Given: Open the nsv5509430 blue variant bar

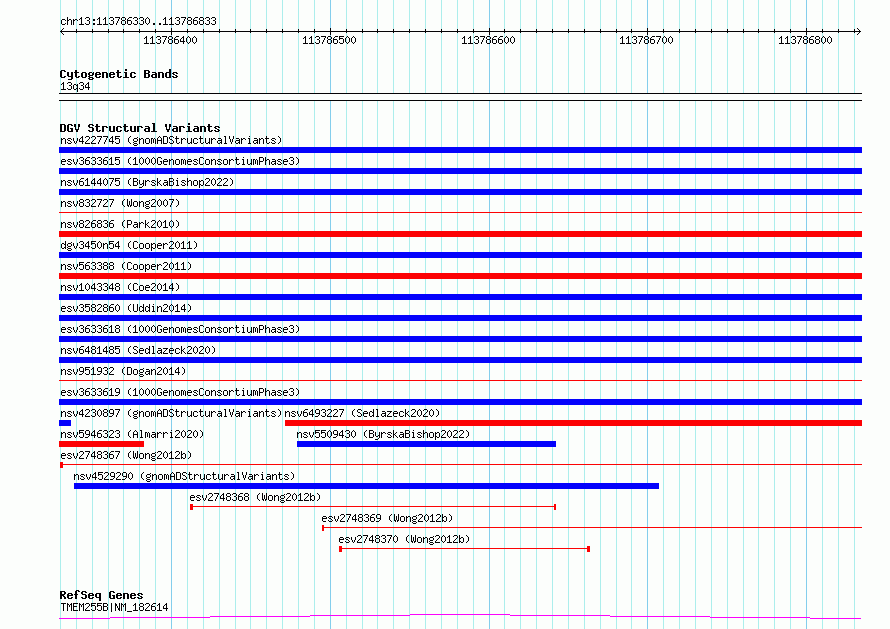Looking at the screenshot, I should click(426, 444).
